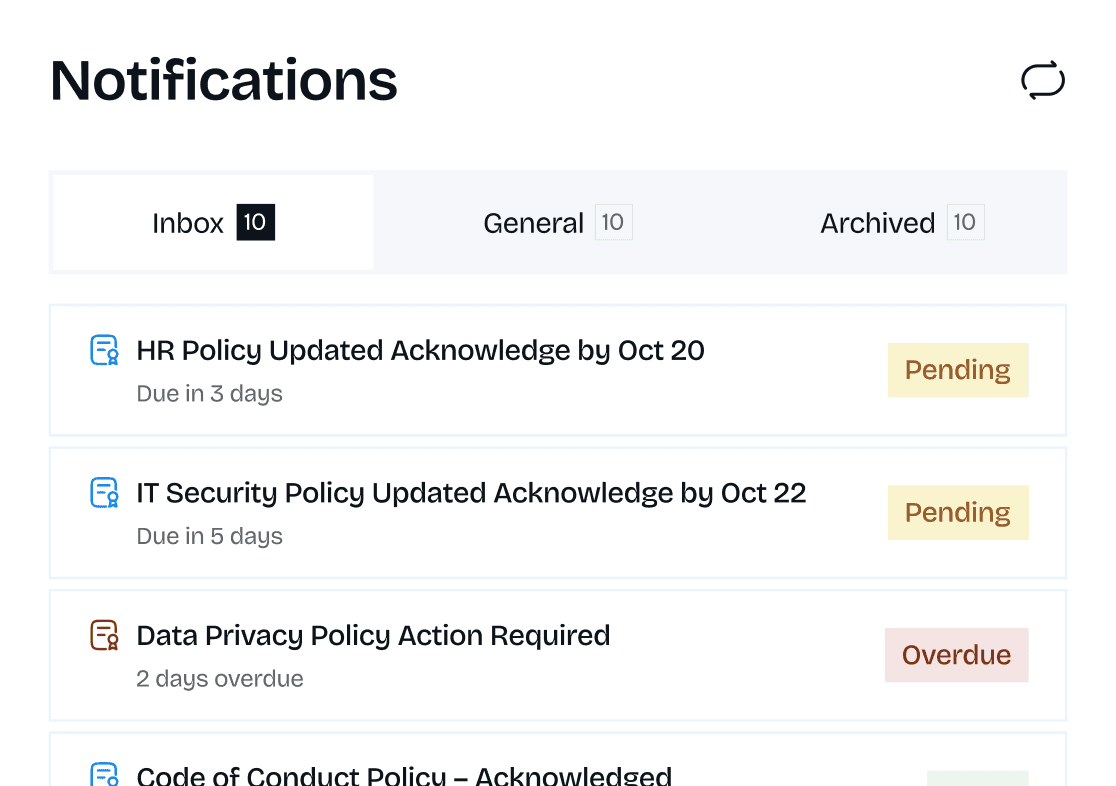Screen dimensions: 1116x786
Task: Click the refresh loop icon
Action: [x=1043, y=80]
